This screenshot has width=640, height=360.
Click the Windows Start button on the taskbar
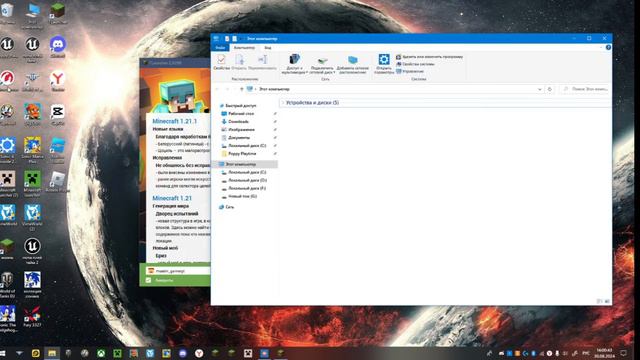(x=2, y=353)
